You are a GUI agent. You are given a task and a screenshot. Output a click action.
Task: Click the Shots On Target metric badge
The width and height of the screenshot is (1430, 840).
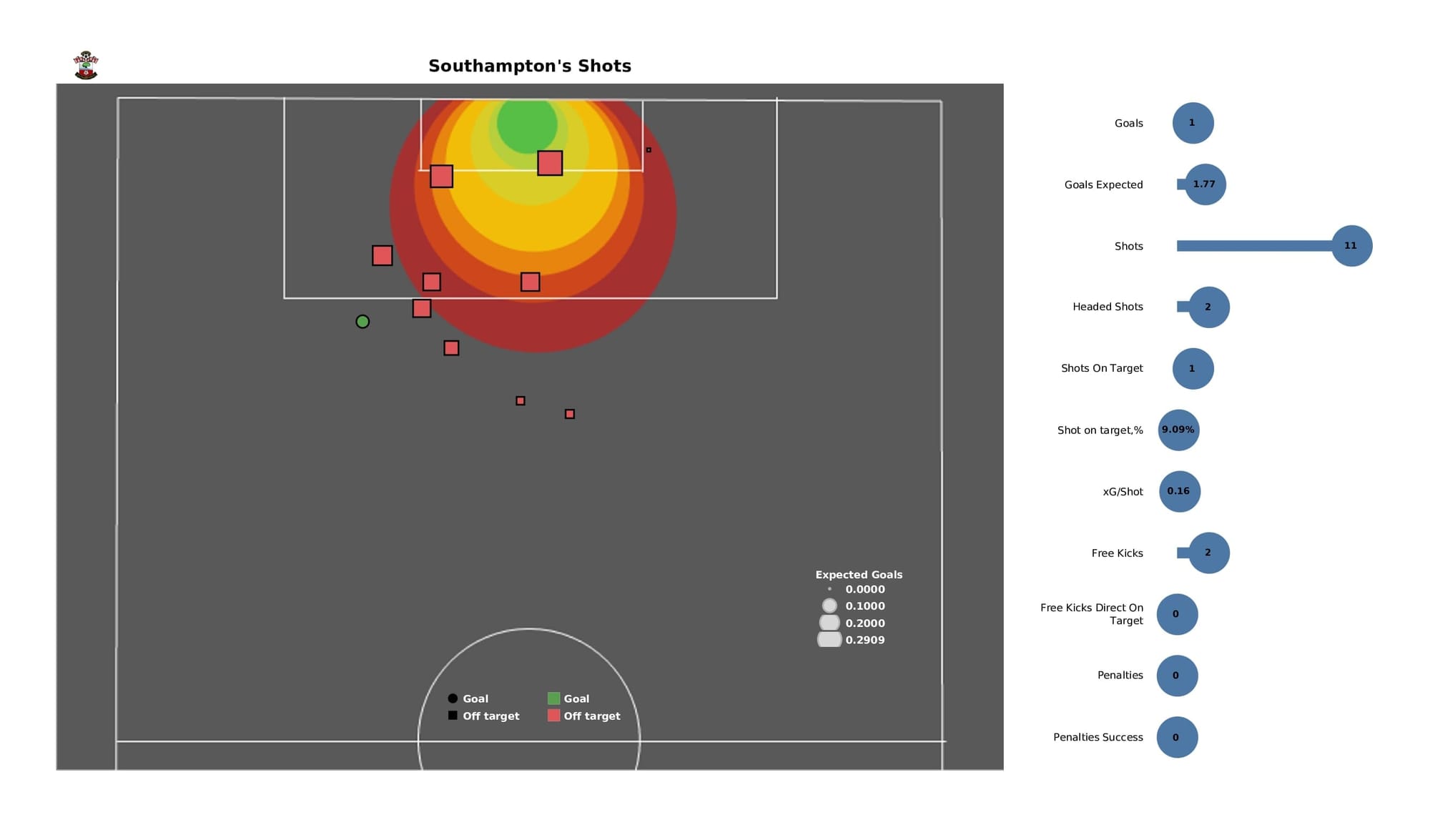coord(1195,368)
